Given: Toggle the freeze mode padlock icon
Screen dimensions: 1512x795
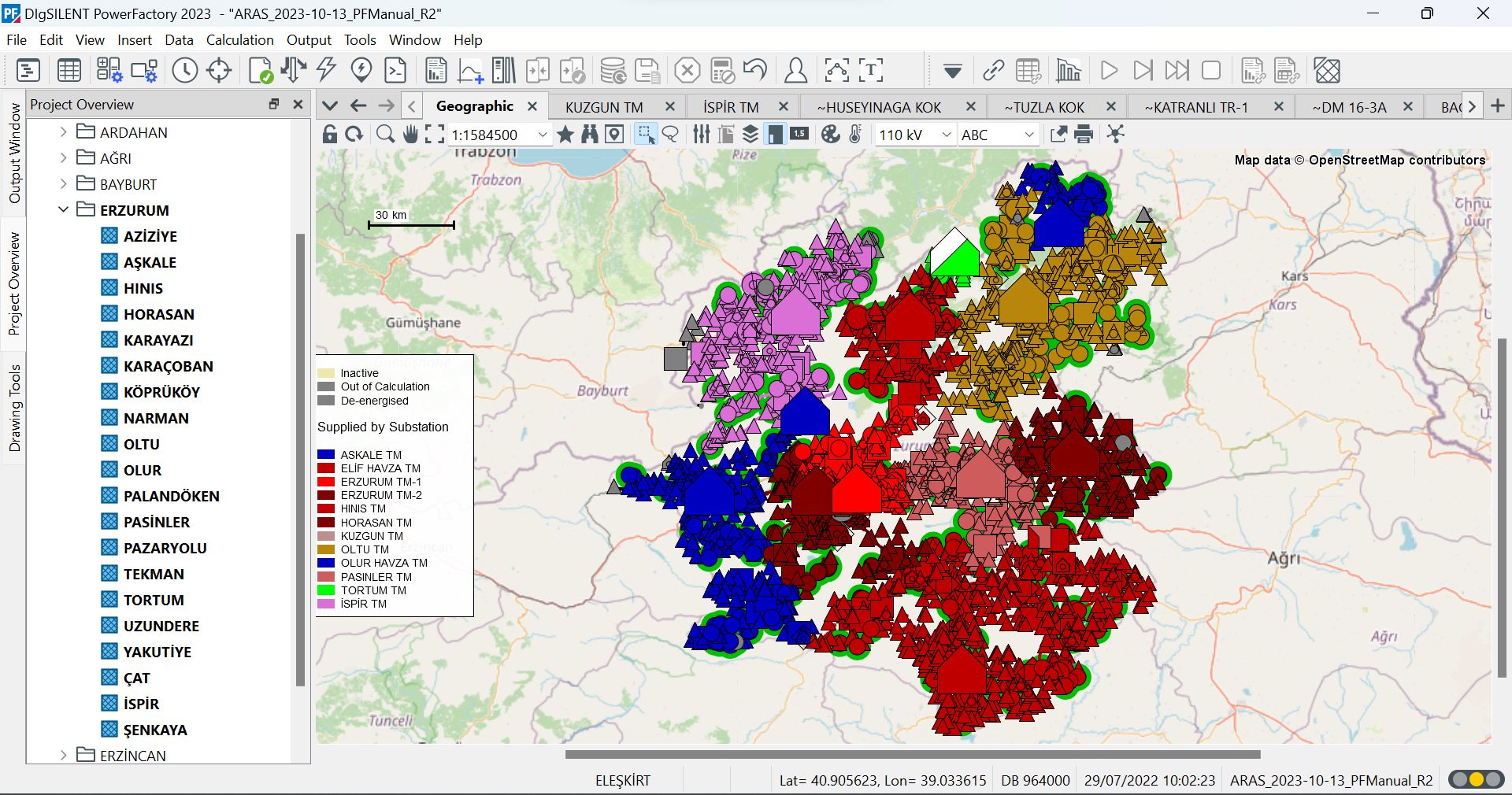Looking at the screenshot, I should click(330, 135).
